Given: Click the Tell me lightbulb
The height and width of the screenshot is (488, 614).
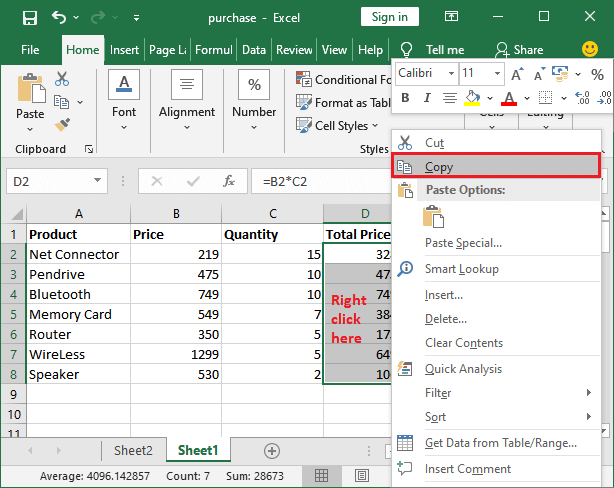Looking at the screenshot, I should (x=406, y=50).
